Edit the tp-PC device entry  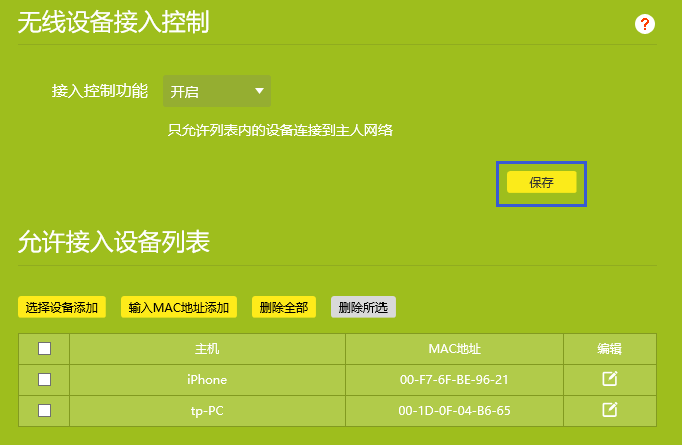(609, 410)
